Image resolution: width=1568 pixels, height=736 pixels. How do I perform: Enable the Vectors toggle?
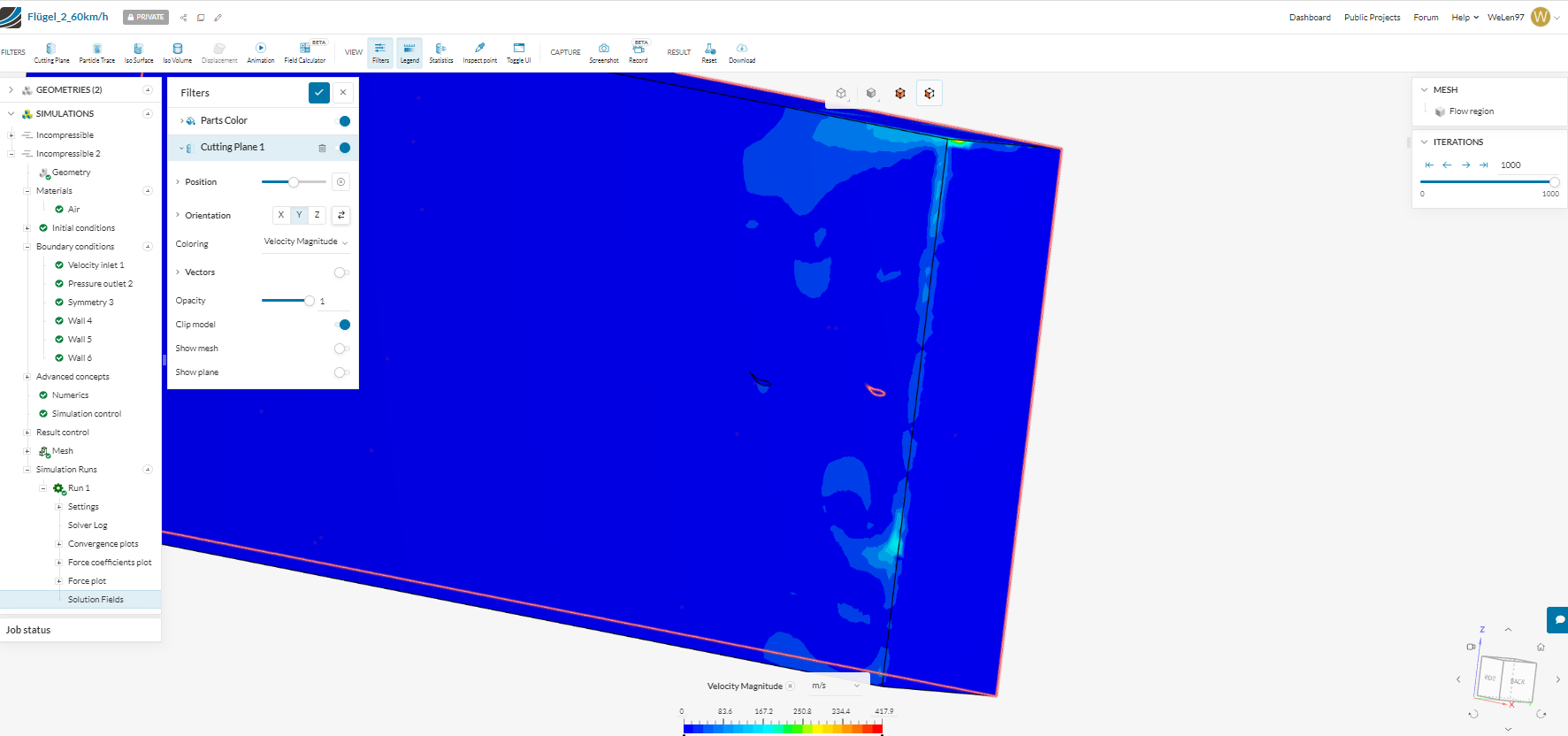pos(342,272)
